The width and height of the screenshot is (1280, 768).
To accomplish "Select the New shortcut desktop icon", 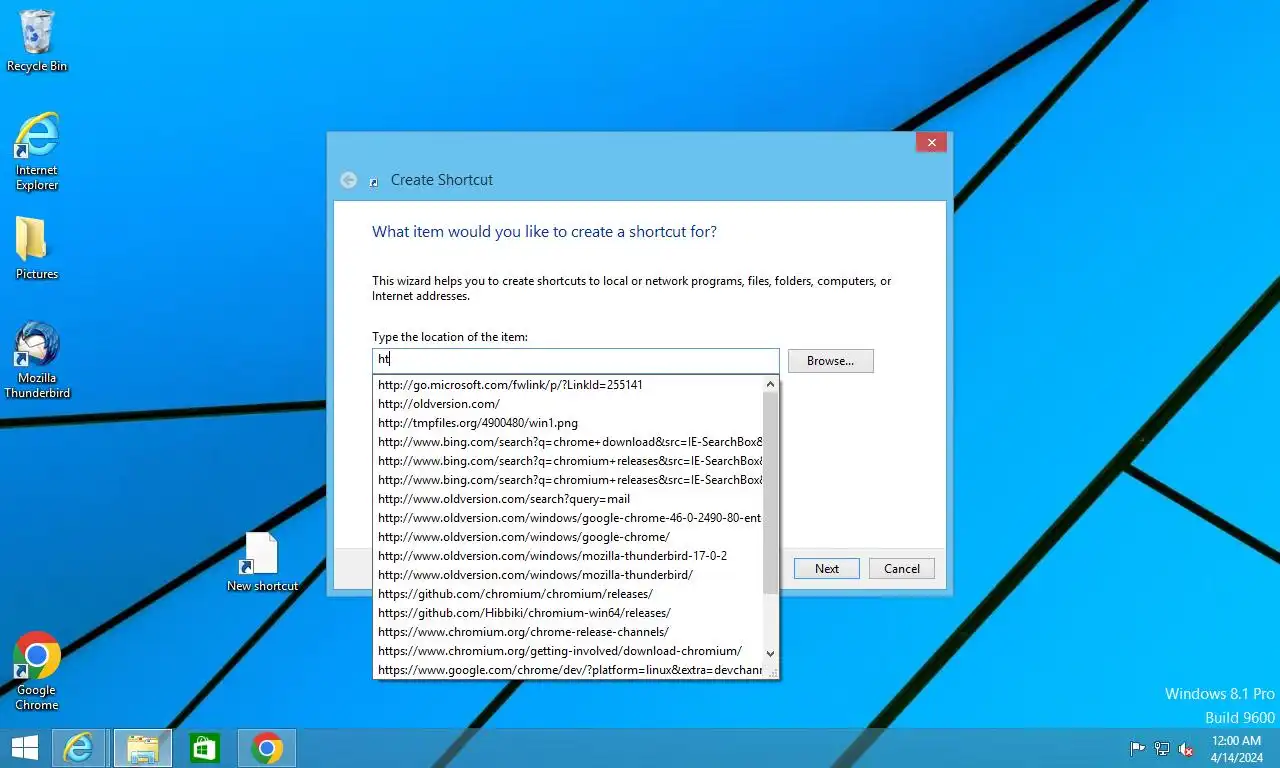I will click(x=262, y=562).
